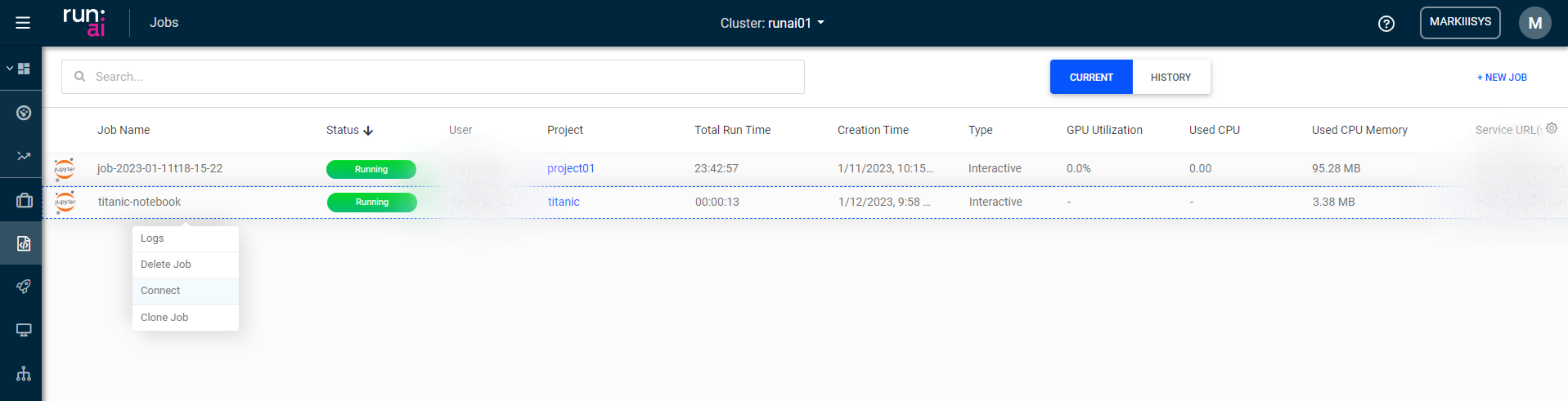The image size is (1568, 401).
Task: Open the monitor nodes sidebar icon
Action: coord(24,330)
